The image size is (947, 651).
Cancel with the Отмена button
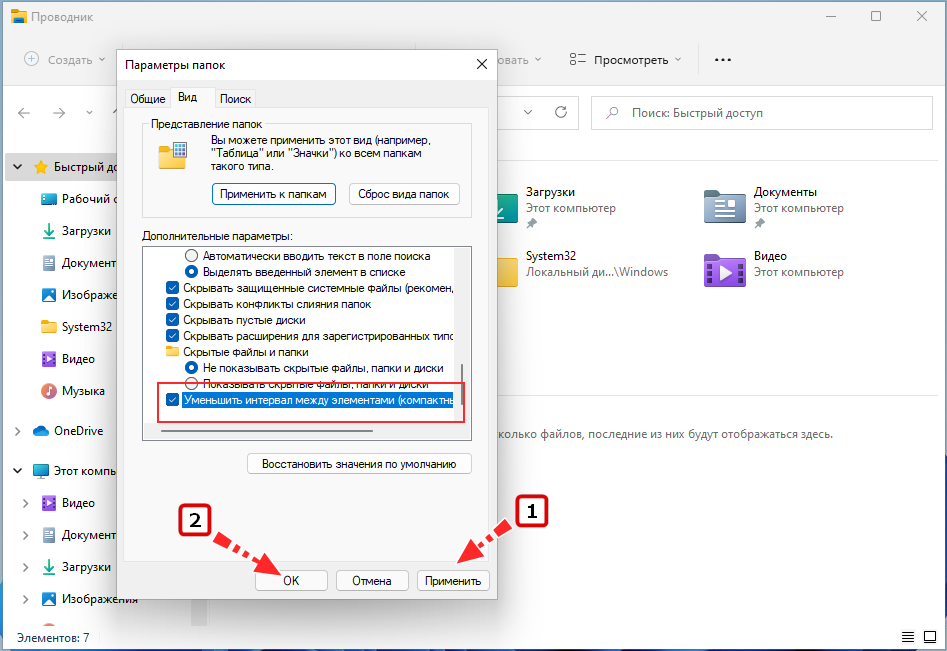372,580
